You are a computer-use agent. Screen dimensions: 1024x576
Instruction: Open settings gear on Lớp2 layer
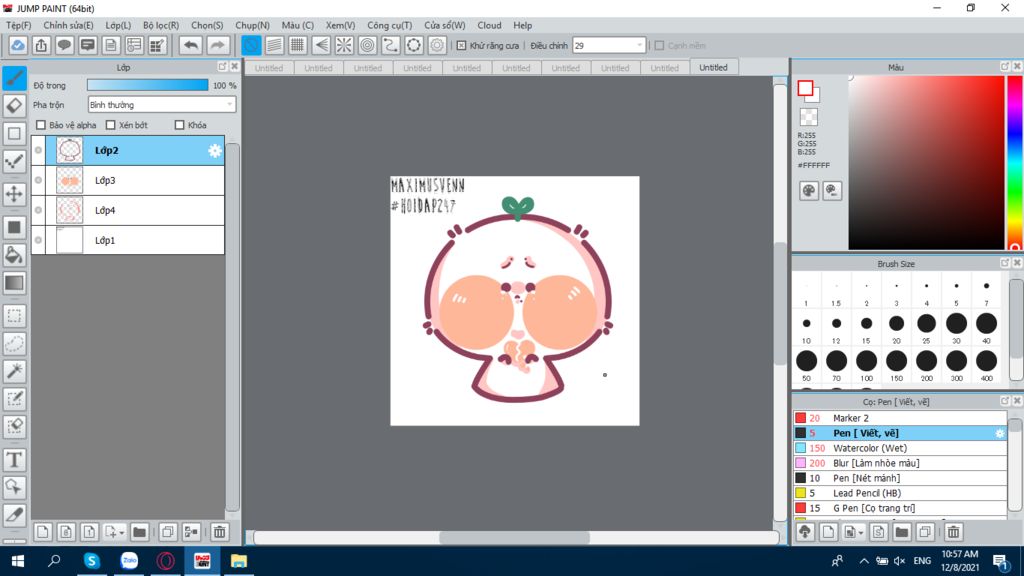[215, 151]
